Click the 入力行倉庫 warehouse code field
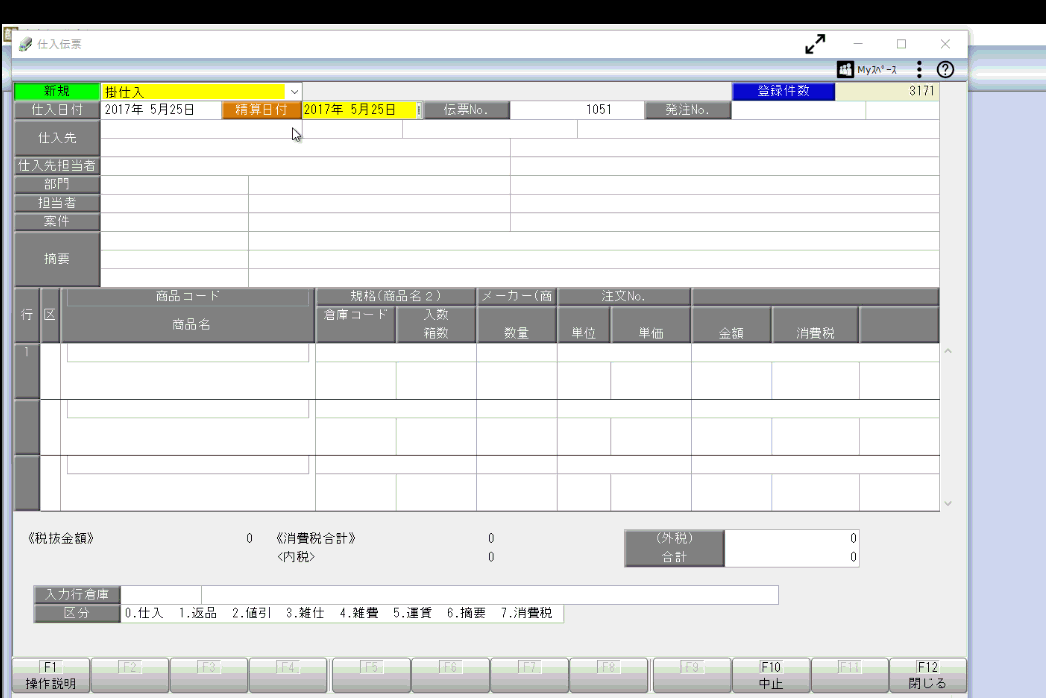 (x=161, y=596)
